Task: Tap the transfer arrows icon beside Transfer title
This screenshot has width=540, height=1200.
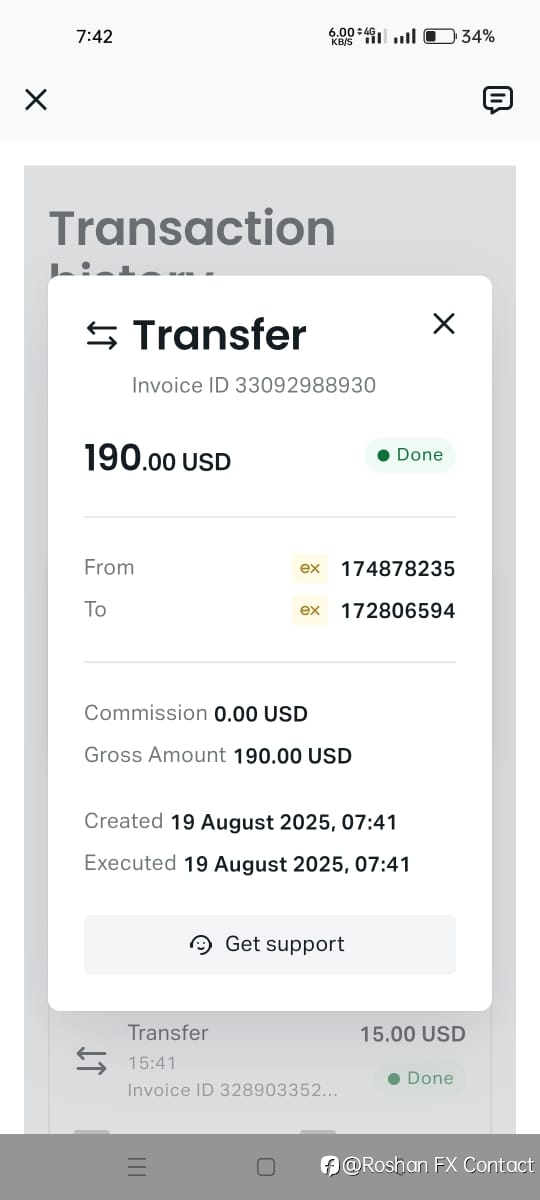Action: point(102,336)
